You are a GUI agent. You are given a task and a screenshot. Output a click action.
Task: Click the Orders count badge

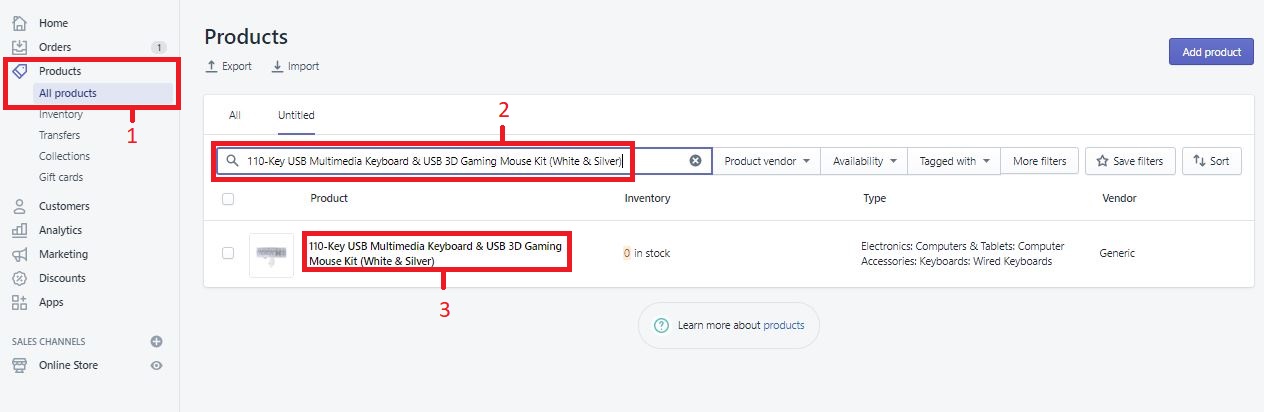pos(158,47)
